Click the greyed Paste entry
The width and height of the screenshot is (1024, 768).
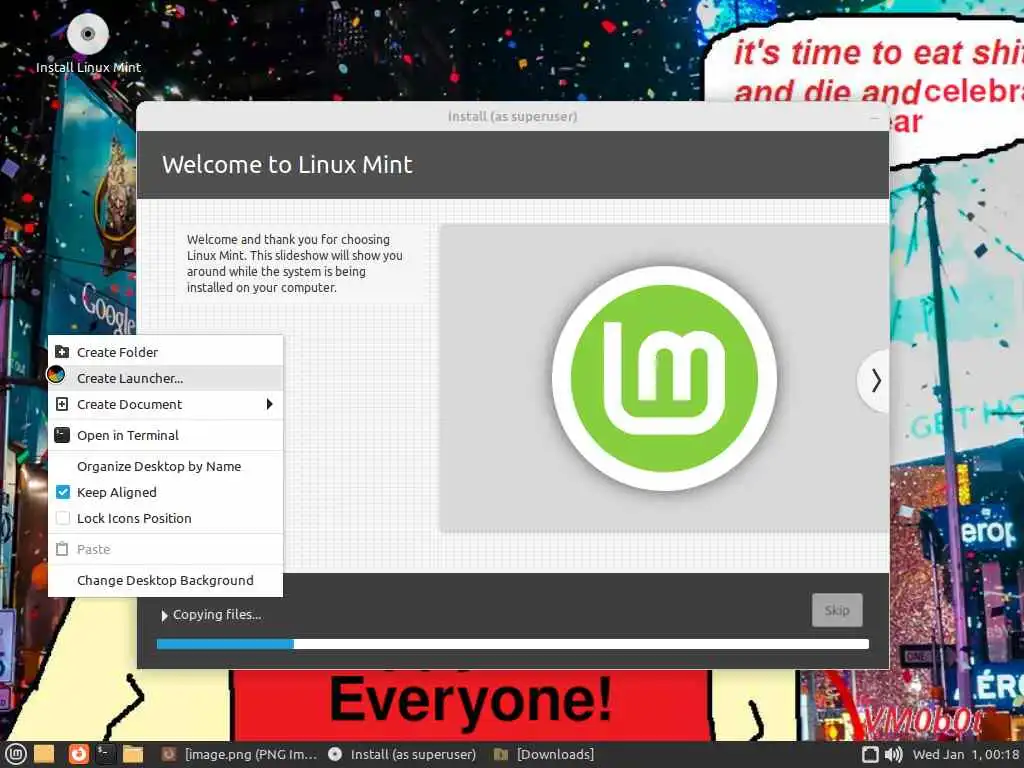pyautogui.click(x=165, y=549)
